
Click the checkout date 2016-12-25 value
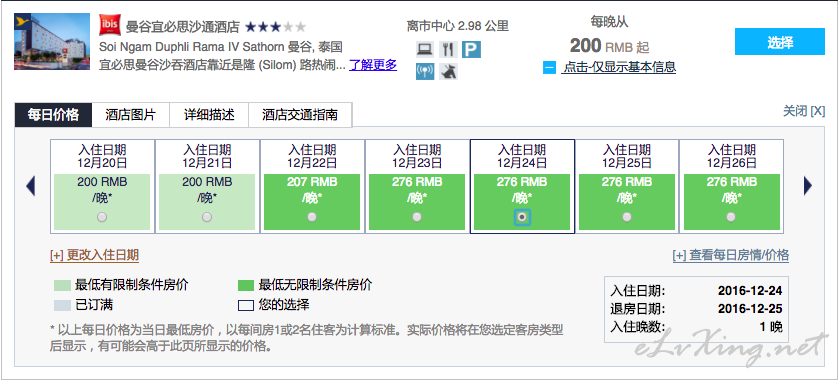point(750,309)
